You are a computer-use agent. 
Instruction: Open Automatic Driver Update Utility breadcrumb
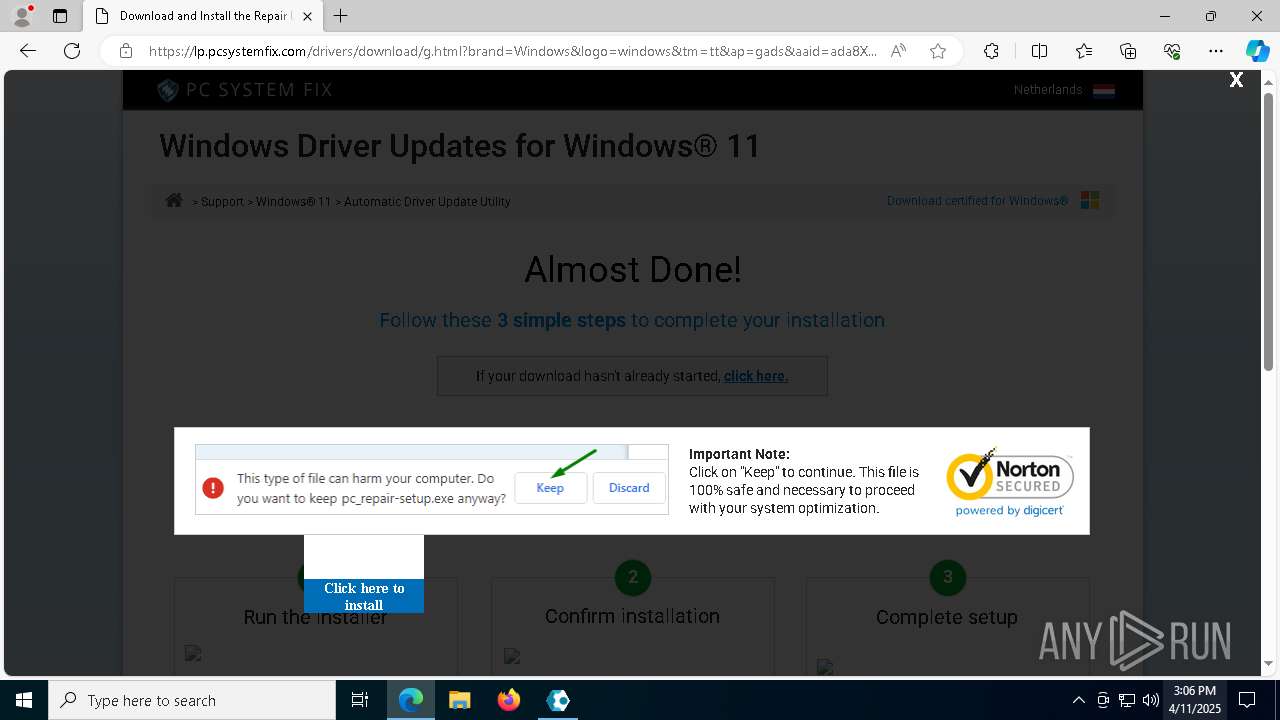[x=427, y=201]
